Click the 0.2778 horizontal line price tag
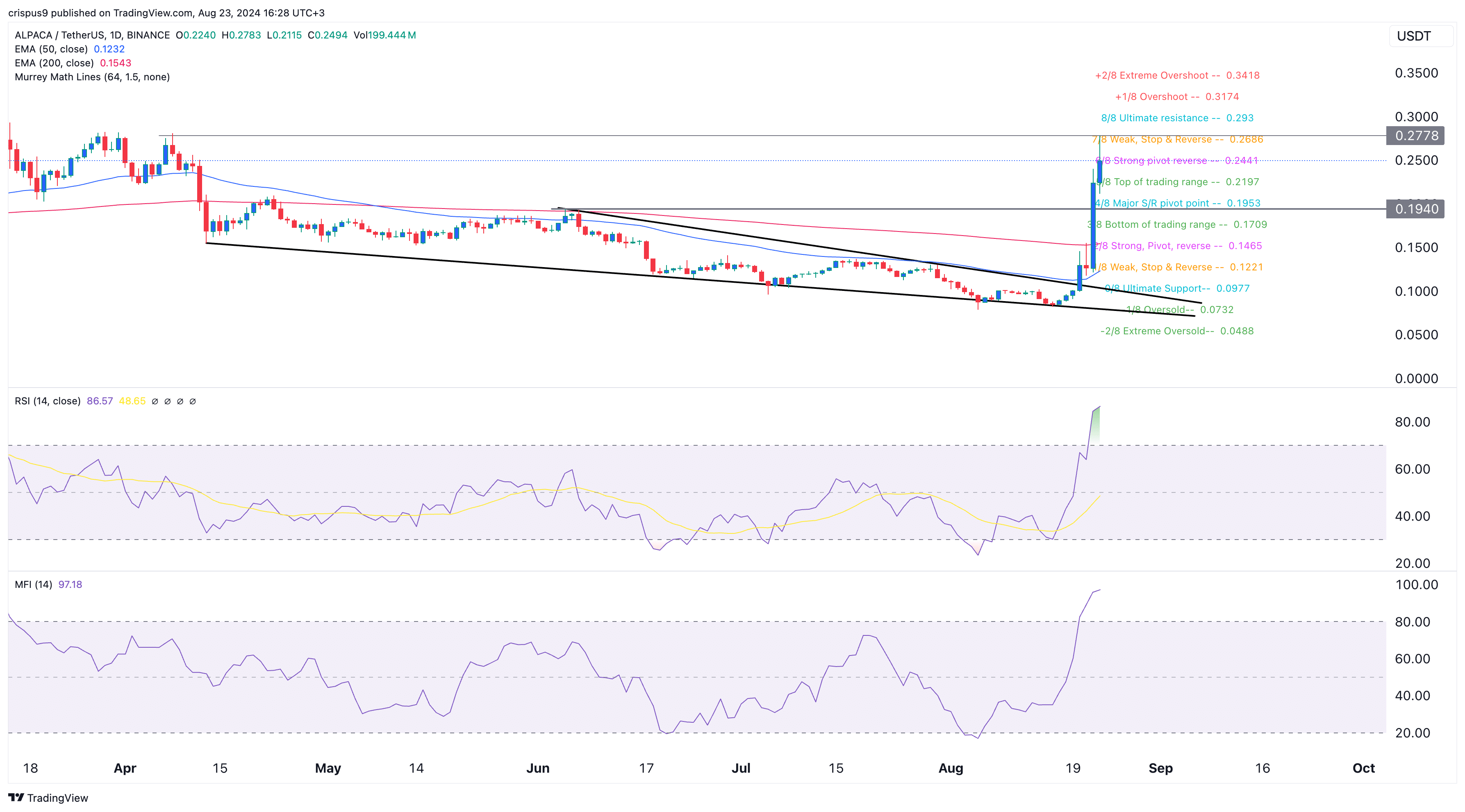Image resolution: width=1465 pixels, height=812 pixels. click(x=1415, y=136)
